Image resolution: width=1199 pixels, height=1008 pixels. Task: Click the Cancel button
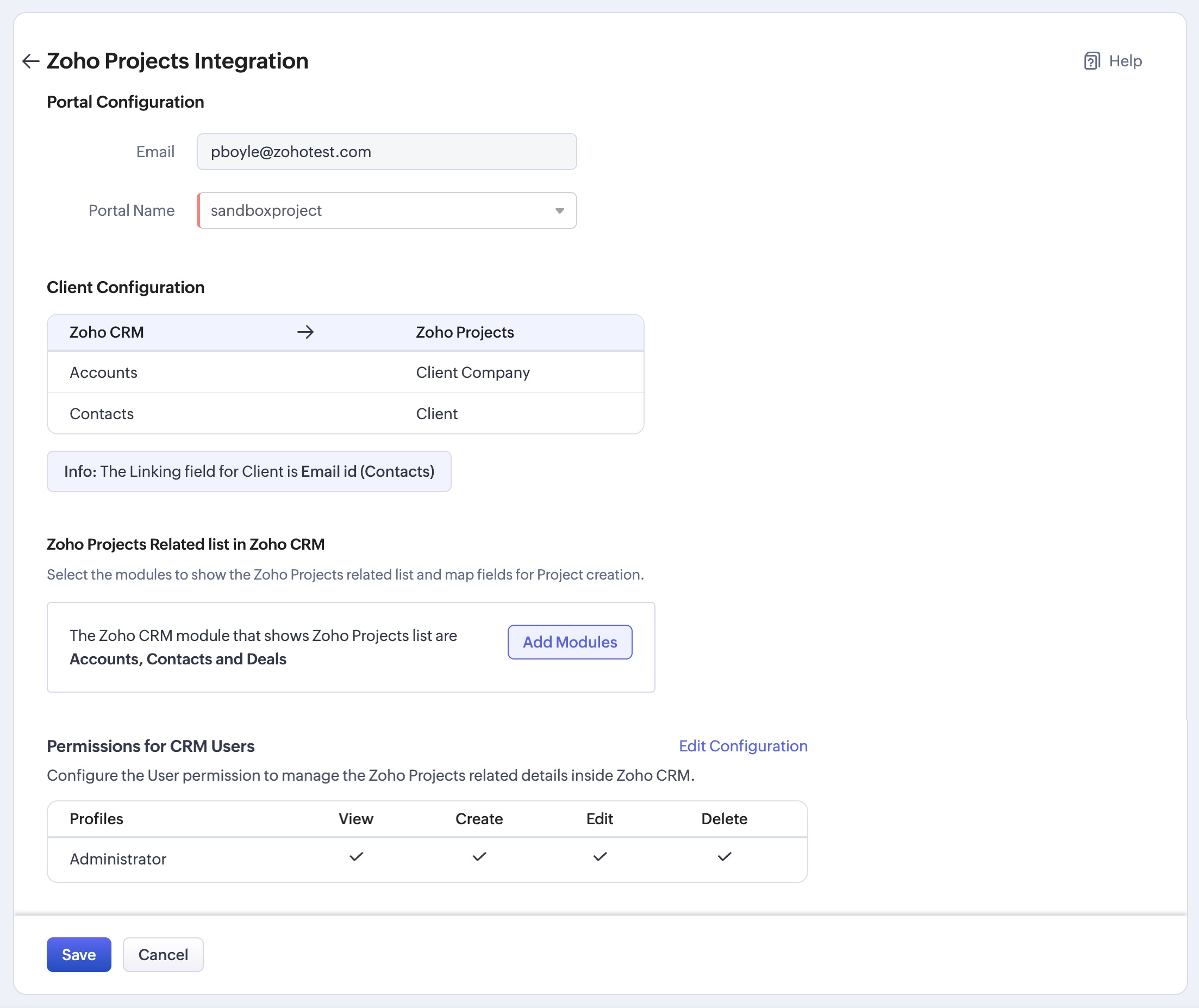[164, 954]
